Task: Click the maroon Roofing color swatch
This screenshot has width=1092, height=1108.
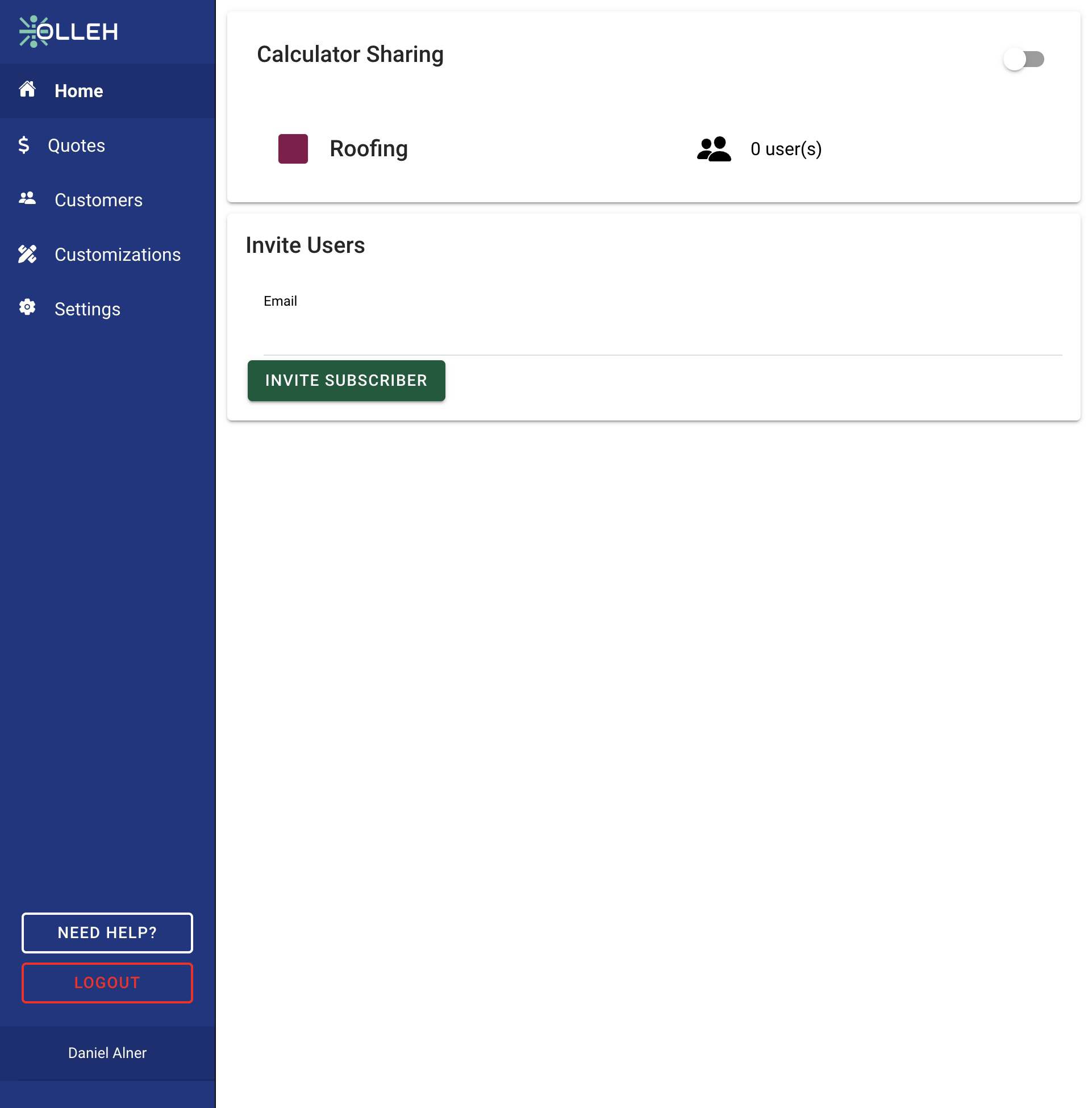Action: (293, 149)
